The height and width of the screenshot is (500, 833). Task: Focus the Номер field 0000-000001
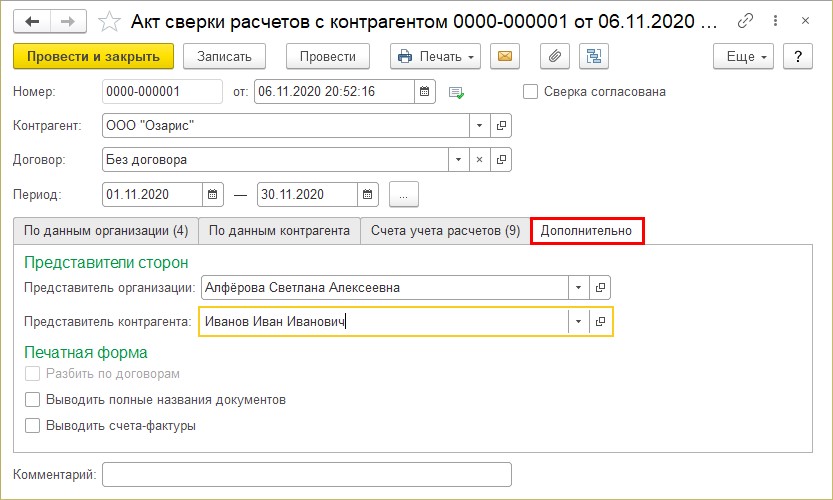click(x=162, y=91)
